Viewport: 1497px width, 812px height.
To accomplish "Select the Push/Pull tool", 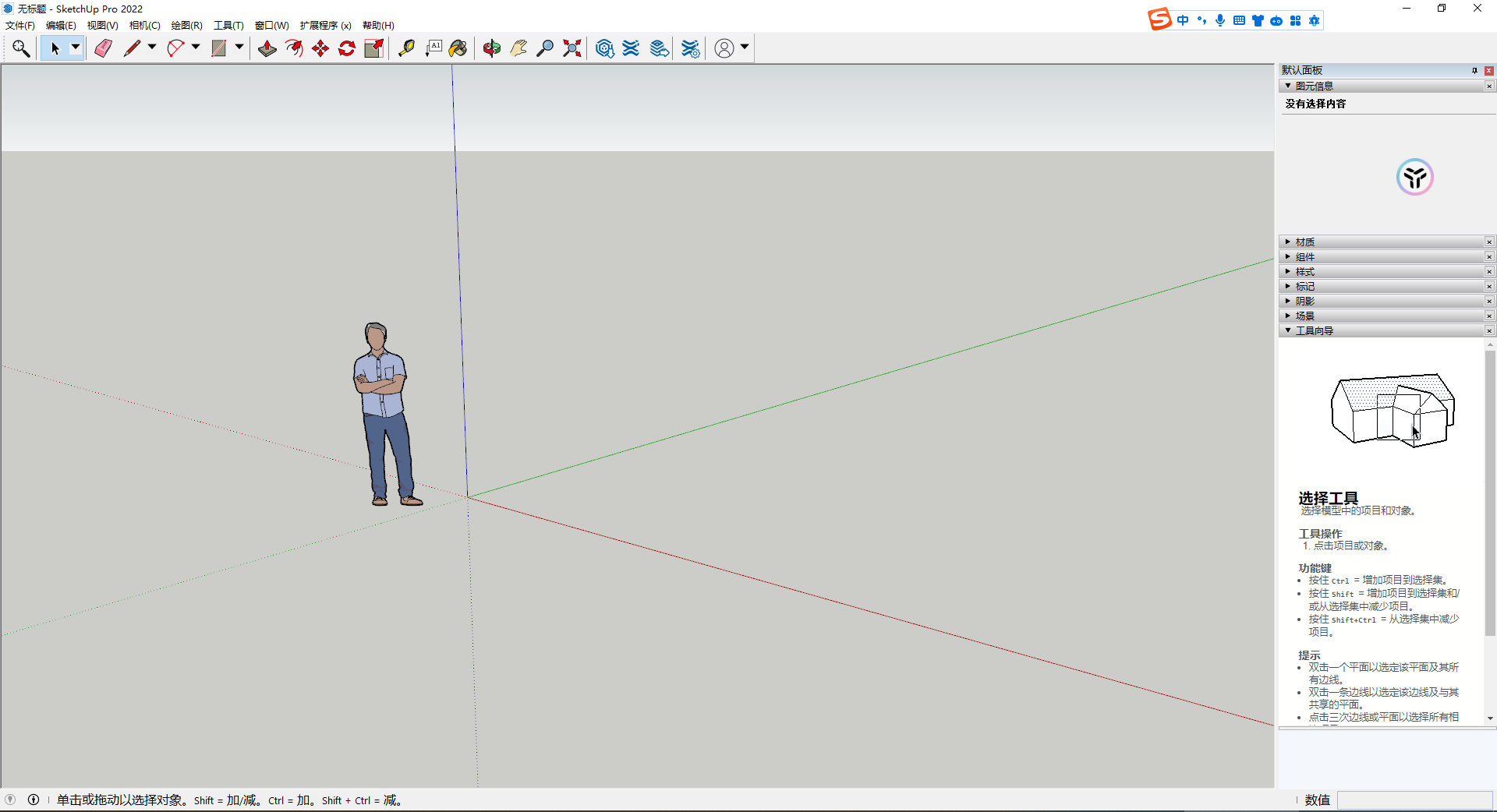I will coord(267,48).
